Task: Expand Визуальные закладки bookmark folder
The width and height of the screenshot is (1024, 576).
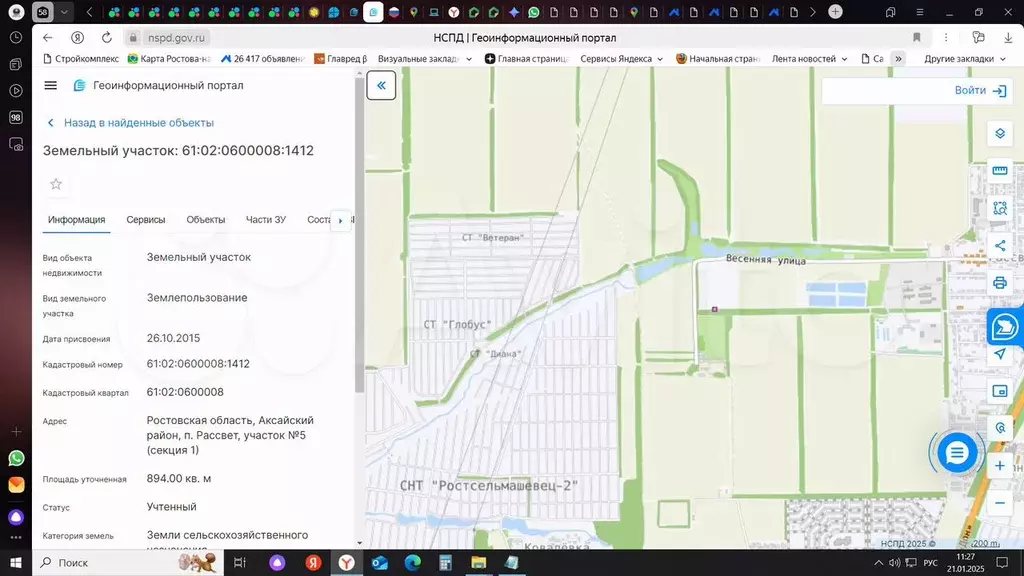Action: [424, 59]
